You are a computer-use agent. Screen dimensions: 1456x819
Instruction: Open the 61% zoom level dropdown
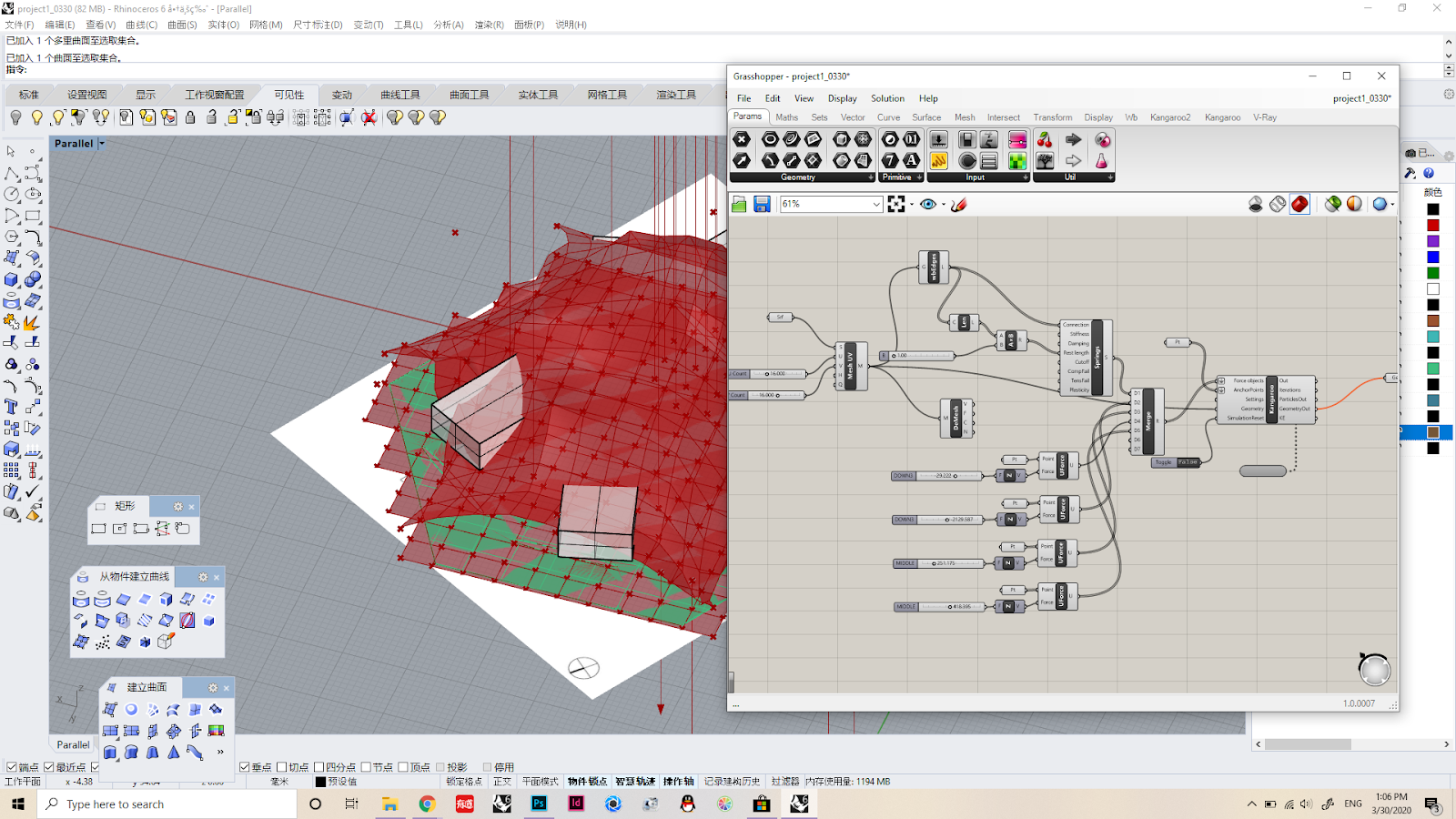(x=877, y=204)
